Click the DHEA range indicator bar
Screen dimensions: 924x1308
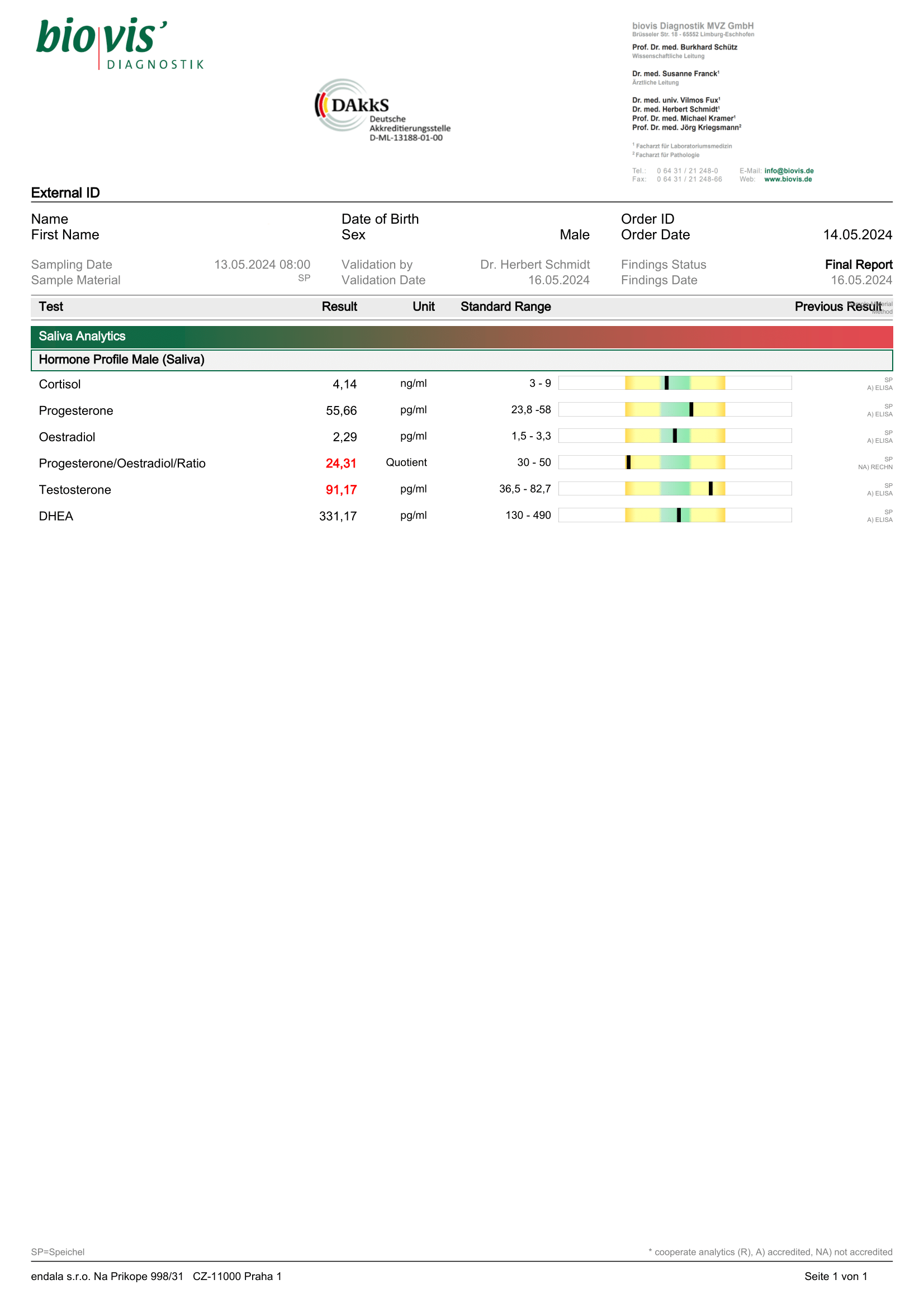(x=675, y=515)
